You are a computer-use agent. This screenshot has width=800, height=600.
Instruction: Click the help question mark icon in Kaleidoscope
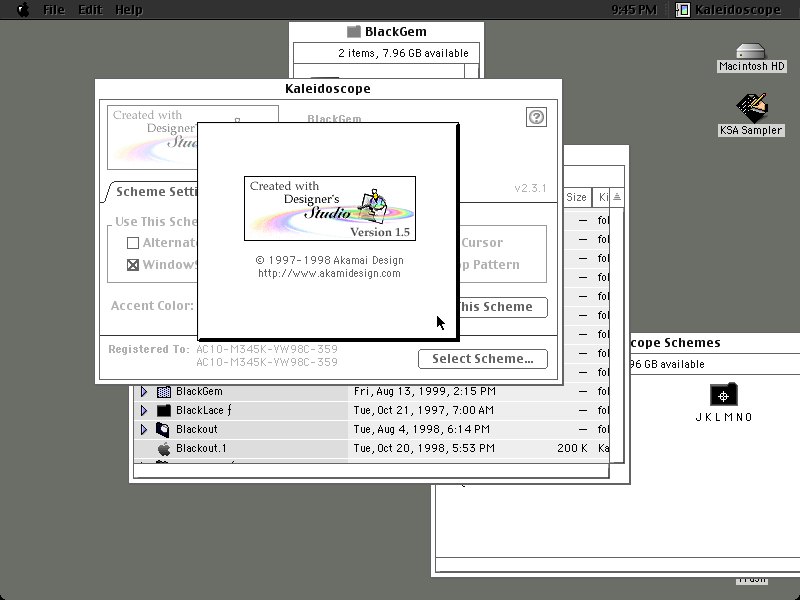pyautogui.click(x=536, y=117)
